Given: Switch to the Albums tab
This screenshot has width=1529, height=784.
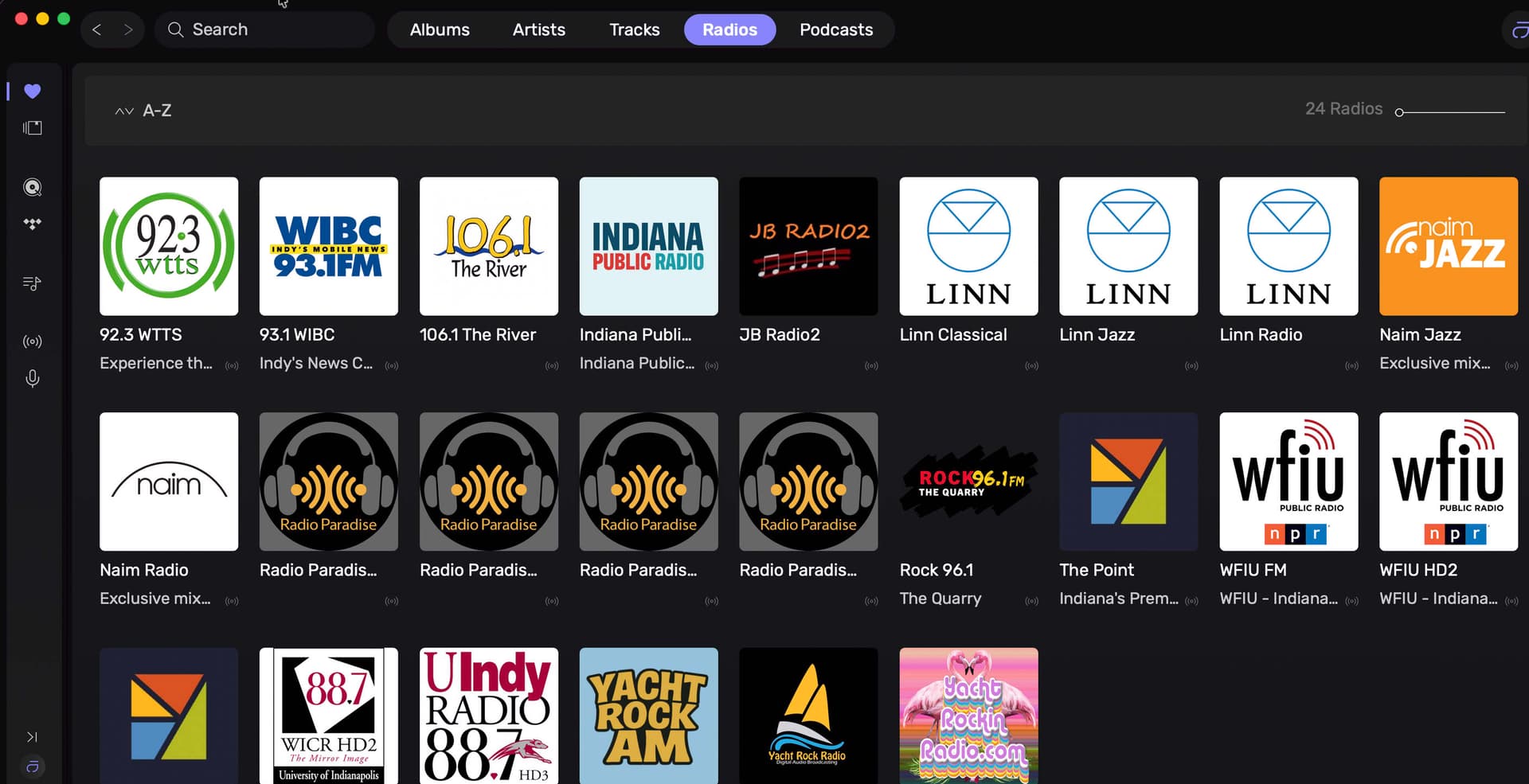Looking at the screenshot, I should (x=440, y=30).
